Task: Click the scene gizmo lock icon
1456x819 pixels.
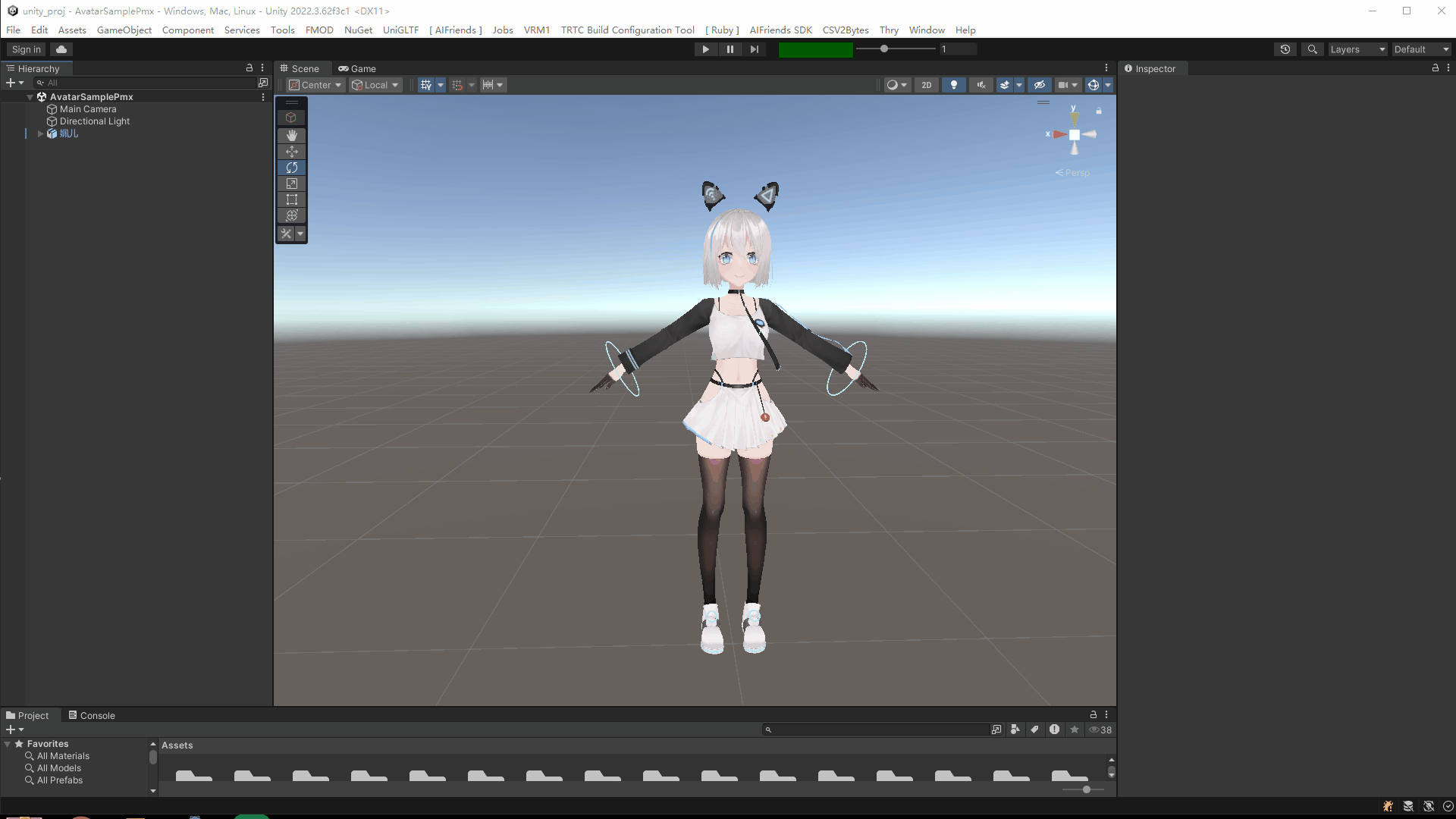Action: 1099,111
